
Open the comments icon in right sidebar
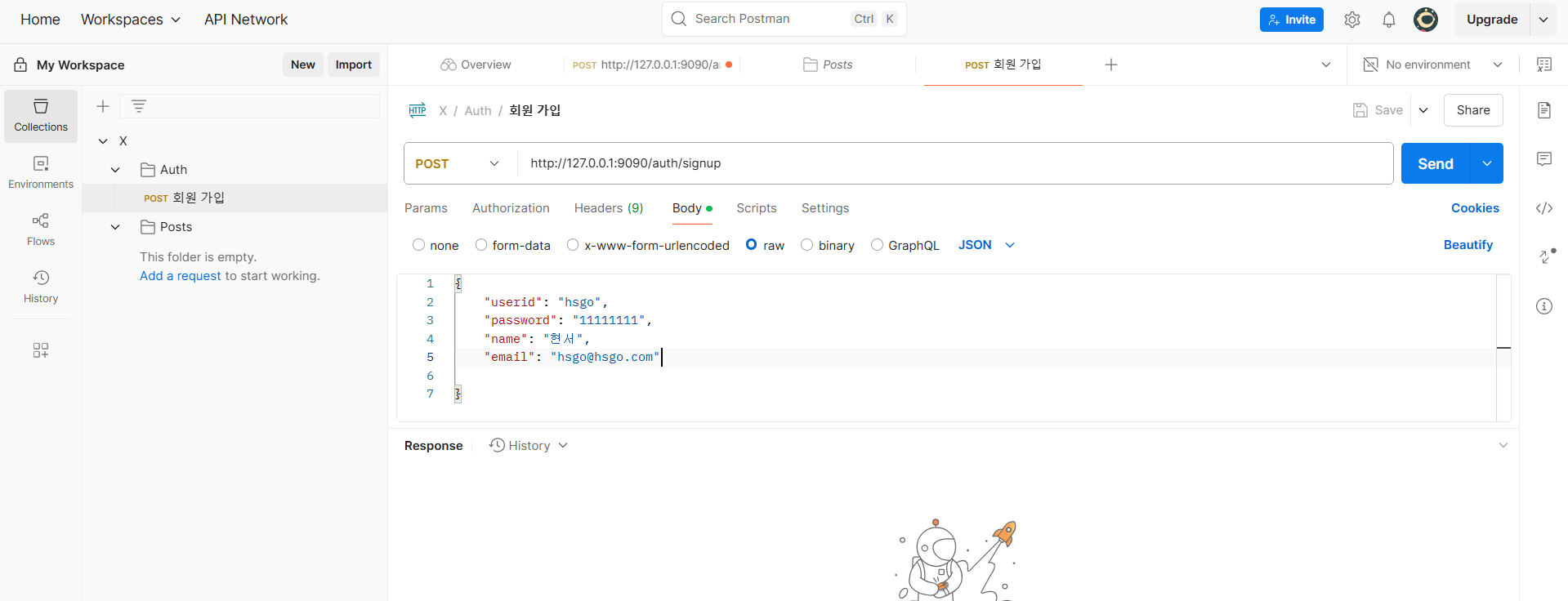click(x=1544, y=159)
